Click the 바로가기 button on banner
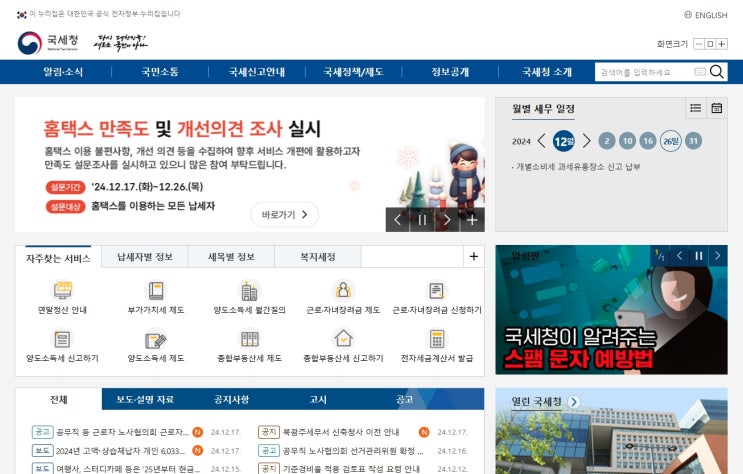 pyautogui.click(x=284, y=215)
